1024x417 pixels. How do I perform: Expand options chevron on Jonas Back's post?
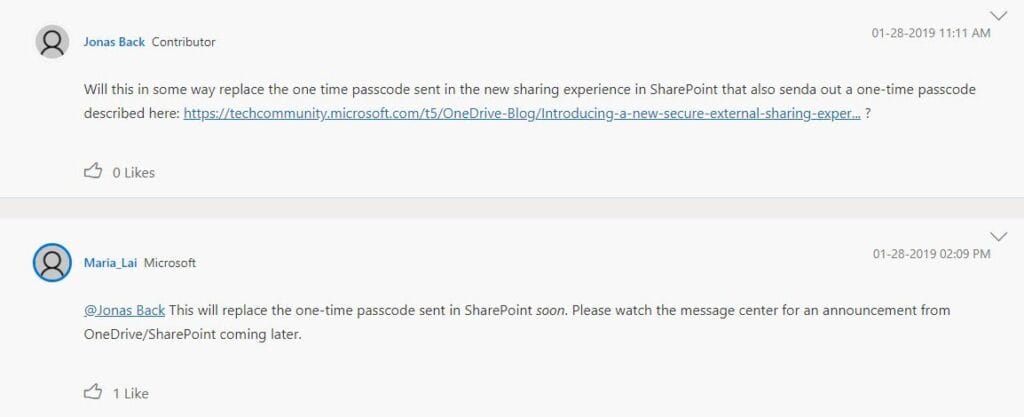pyautogui.click(x=999, y=16)
